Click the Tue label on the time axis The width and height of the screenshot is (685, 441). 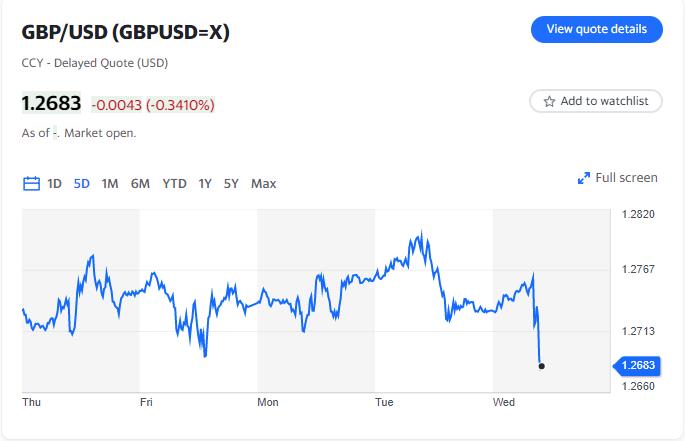coord(384,402)
